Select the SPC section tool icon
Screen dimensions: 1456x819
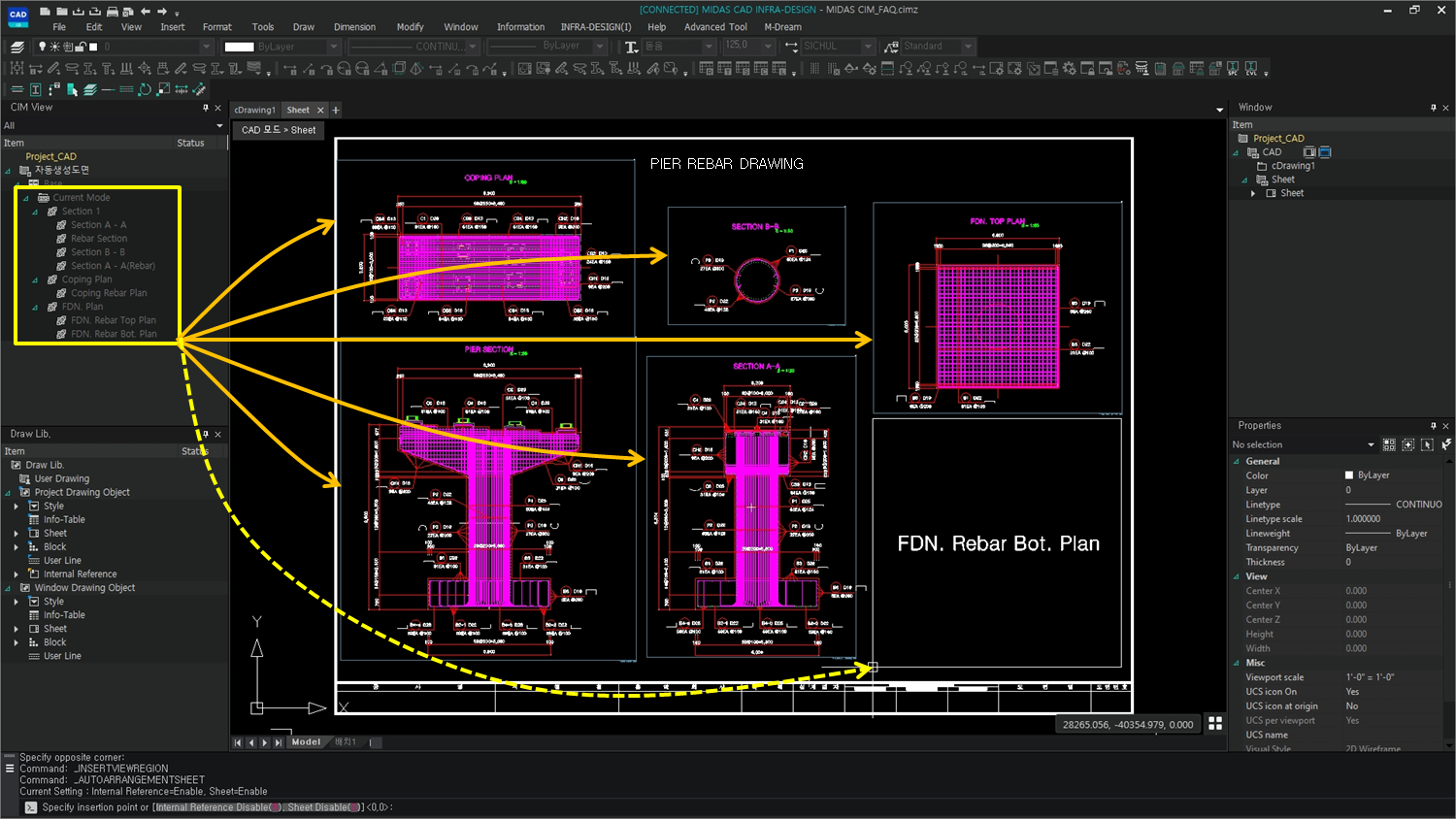click(1233, 68)
